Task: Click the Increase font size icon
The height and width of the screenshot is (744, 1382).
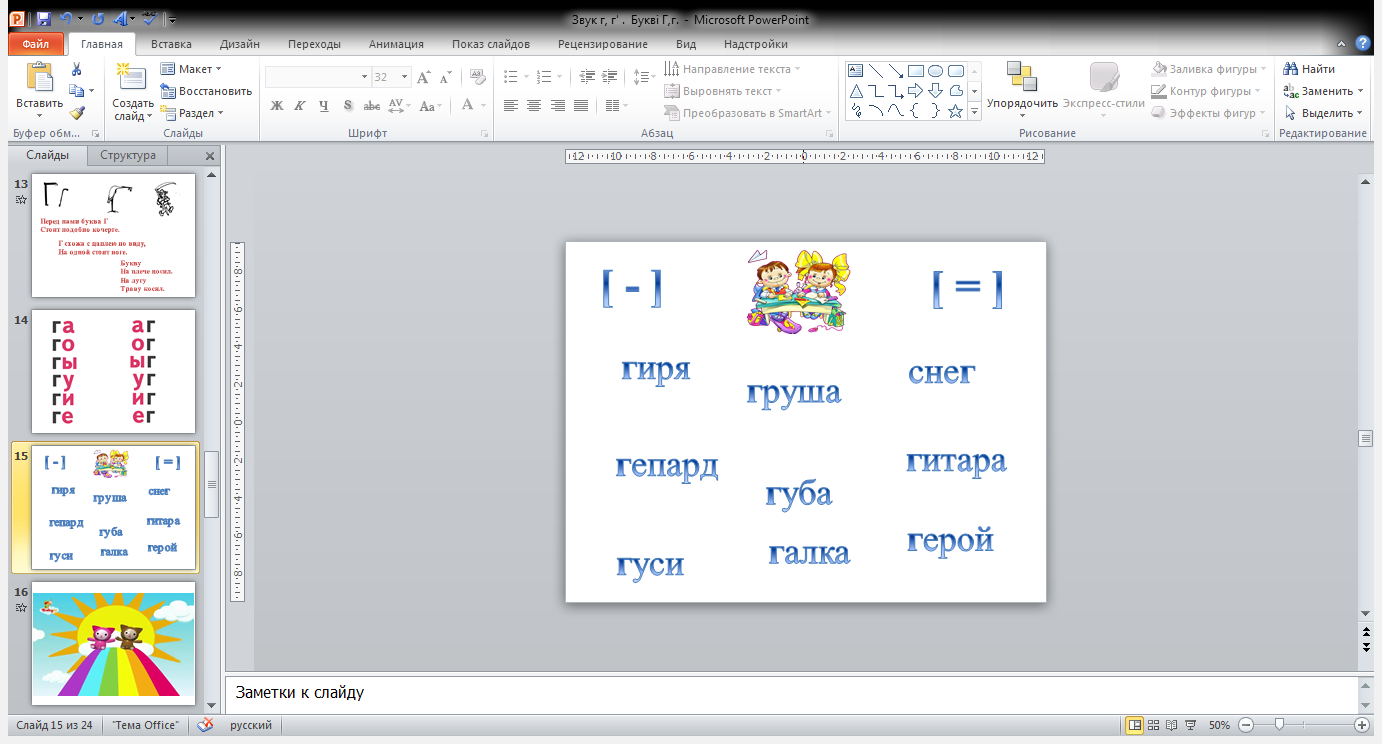Action: pos(423,77)
